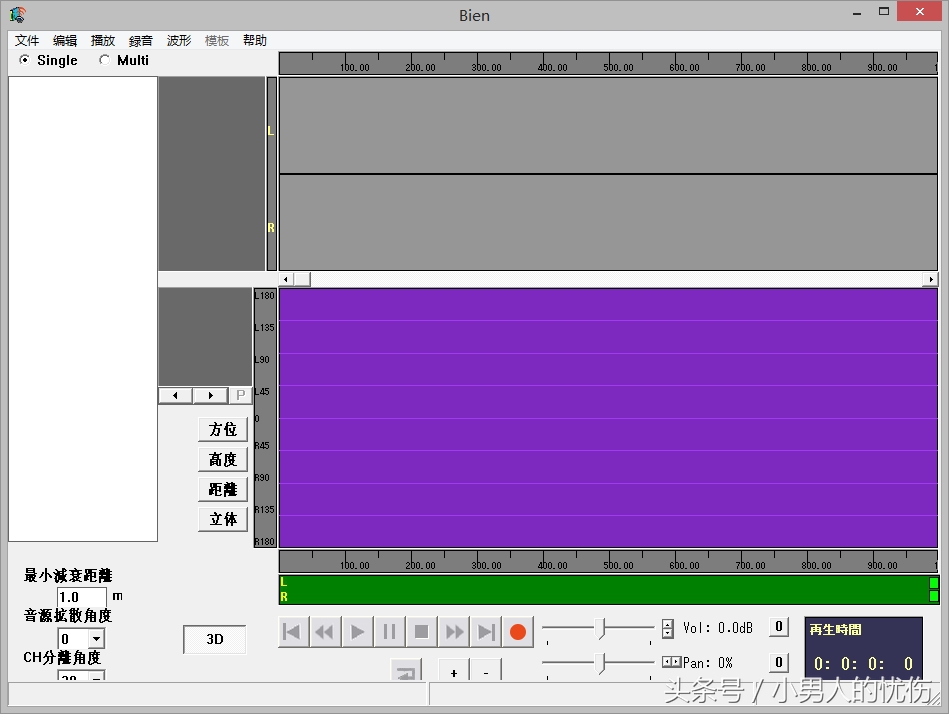Click the 方位 button

(223, 429)
